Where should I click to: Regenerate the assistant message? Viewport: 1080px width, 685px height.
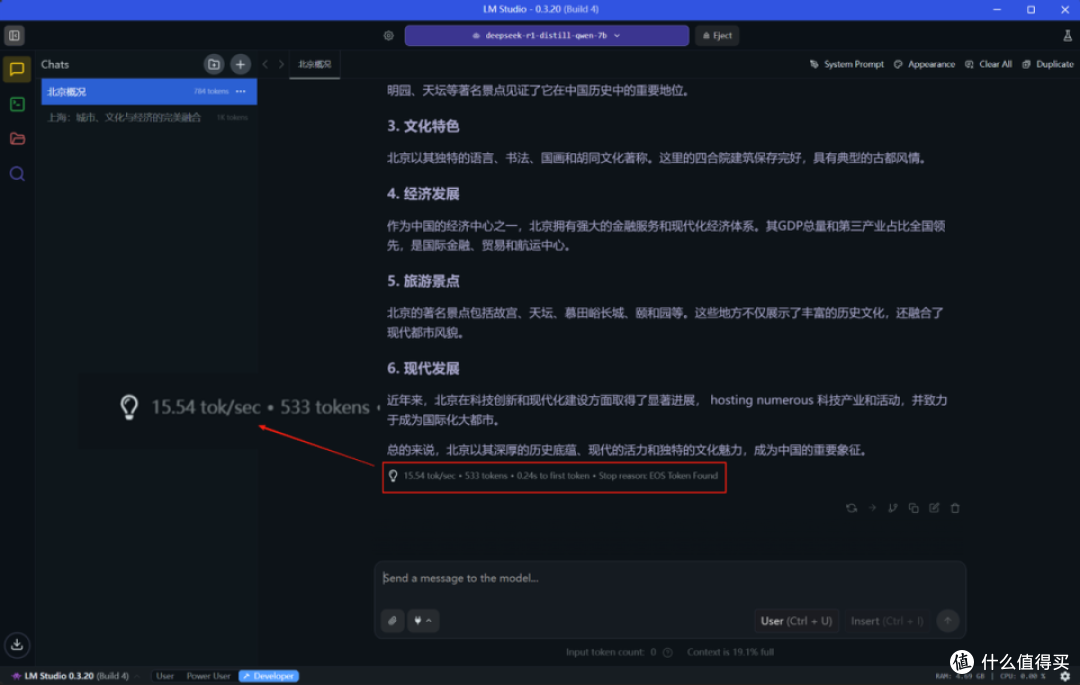click(851, 508)
